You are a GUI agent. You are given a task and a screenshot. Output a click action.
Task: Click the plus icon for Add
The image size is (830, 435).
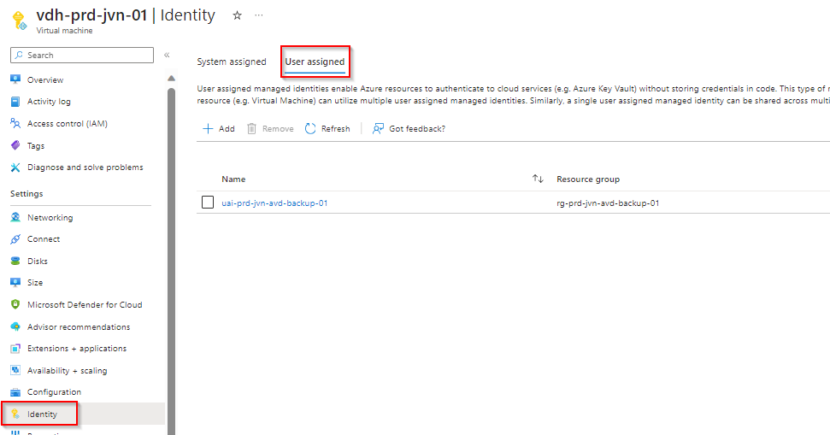208,129
